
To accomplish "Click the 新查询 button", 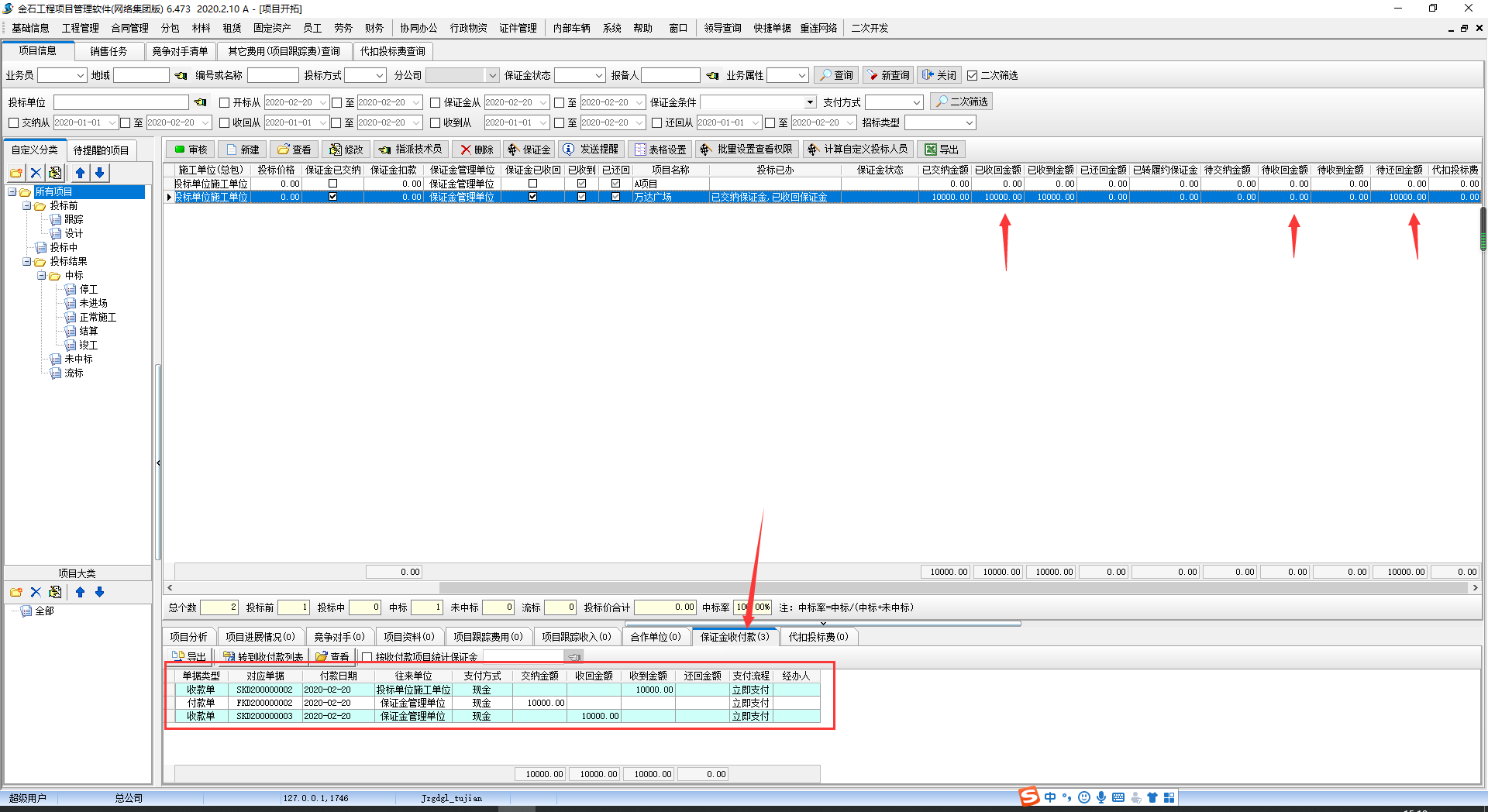I will click(x=888, y=75).
